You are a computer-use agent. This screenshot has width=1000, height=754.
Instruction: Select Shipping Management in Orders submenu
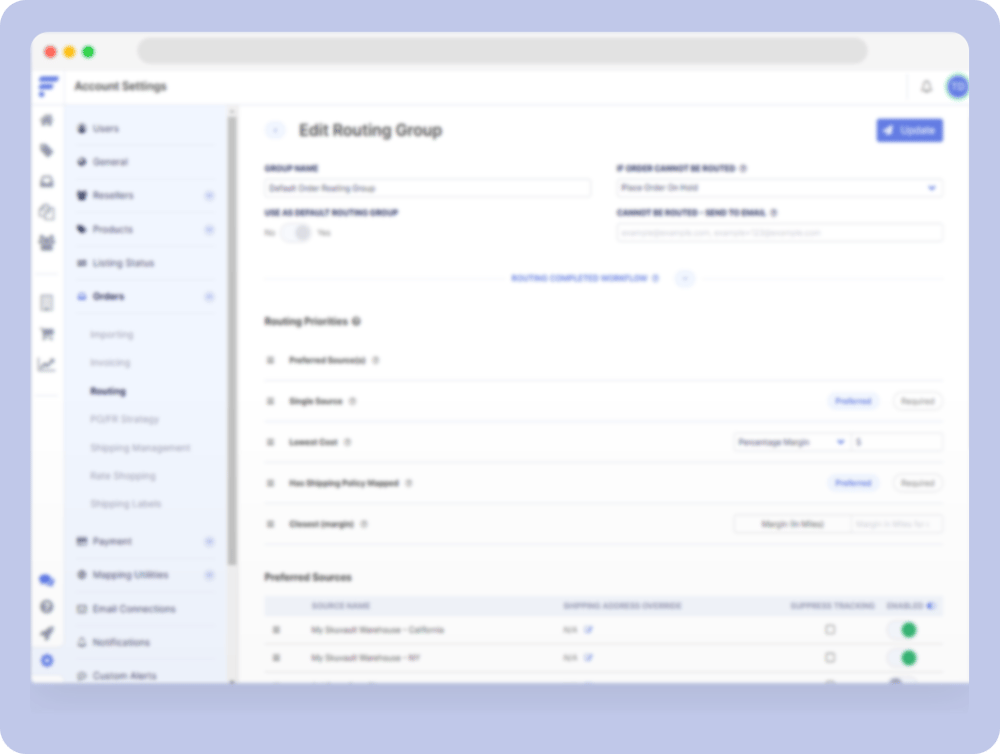(140, 448)
